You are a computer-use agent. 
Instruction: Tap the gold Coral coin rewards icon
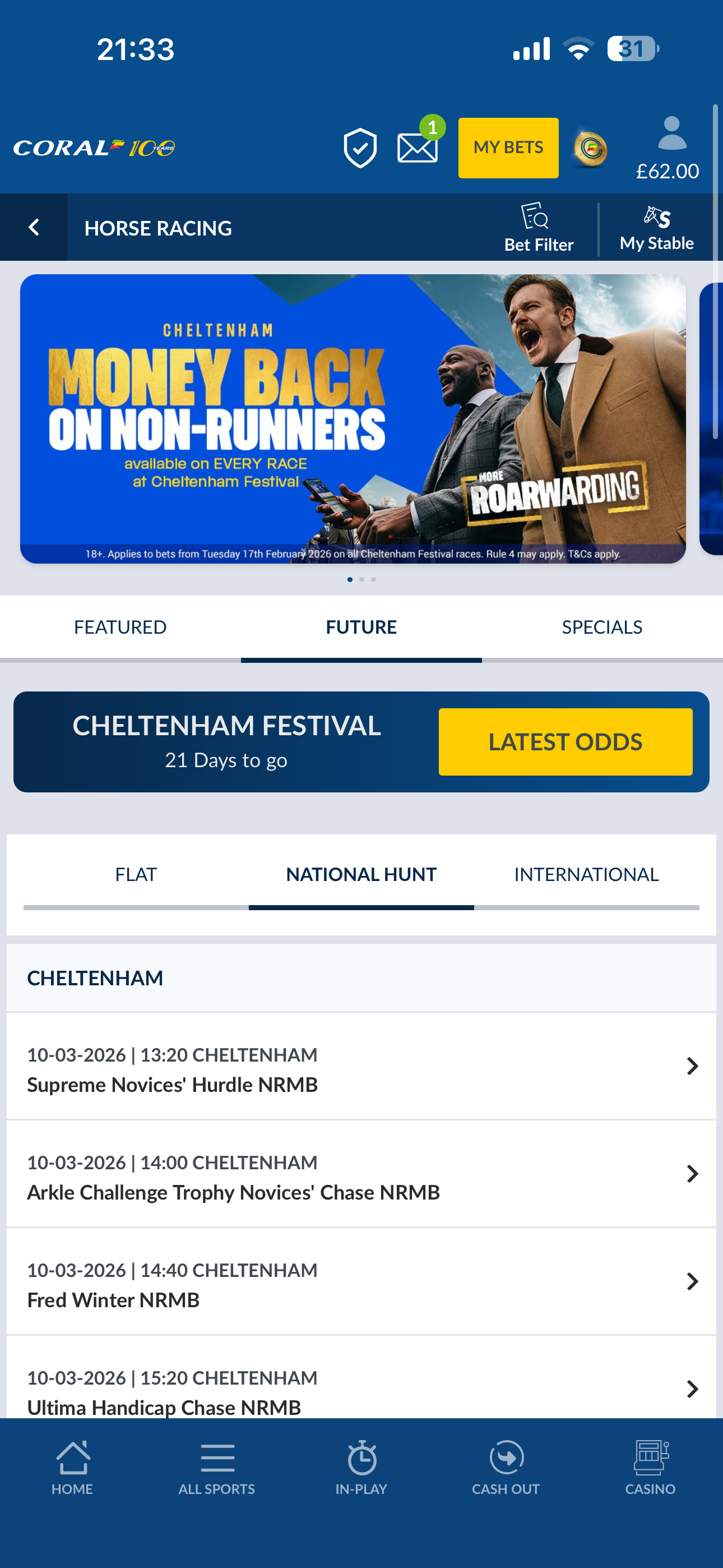(x=590, y=149)
